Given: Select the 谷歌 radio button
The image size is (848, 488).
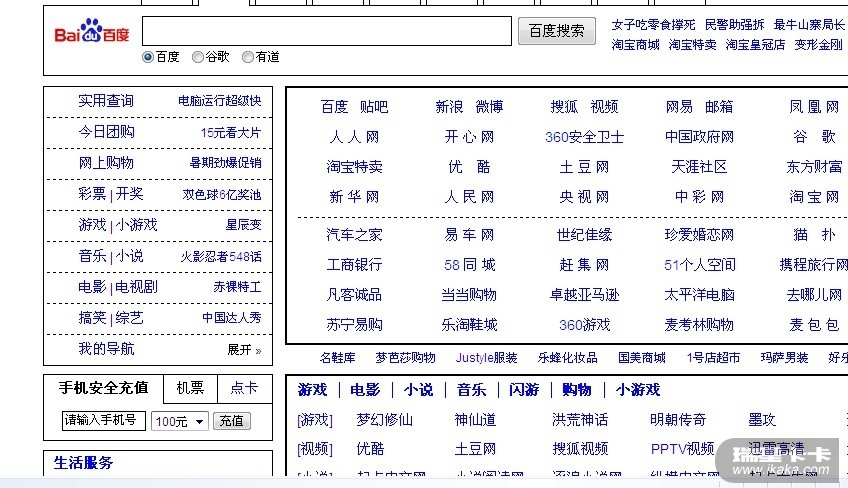Looking at the screenshot, I should [198, 57].
